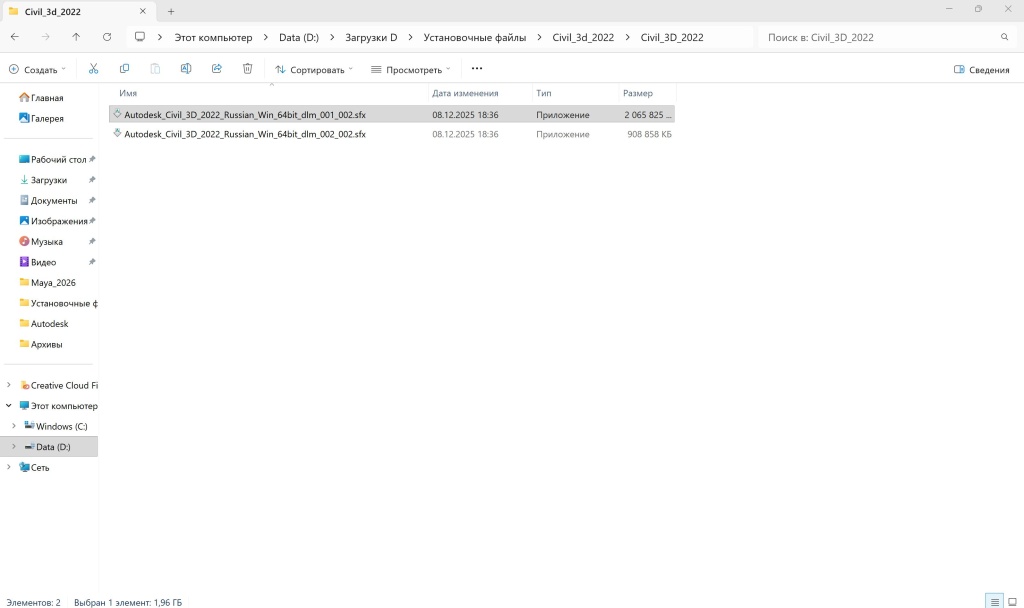
Task: Click the Share icon in toolbar
Action: click(216, 69)
